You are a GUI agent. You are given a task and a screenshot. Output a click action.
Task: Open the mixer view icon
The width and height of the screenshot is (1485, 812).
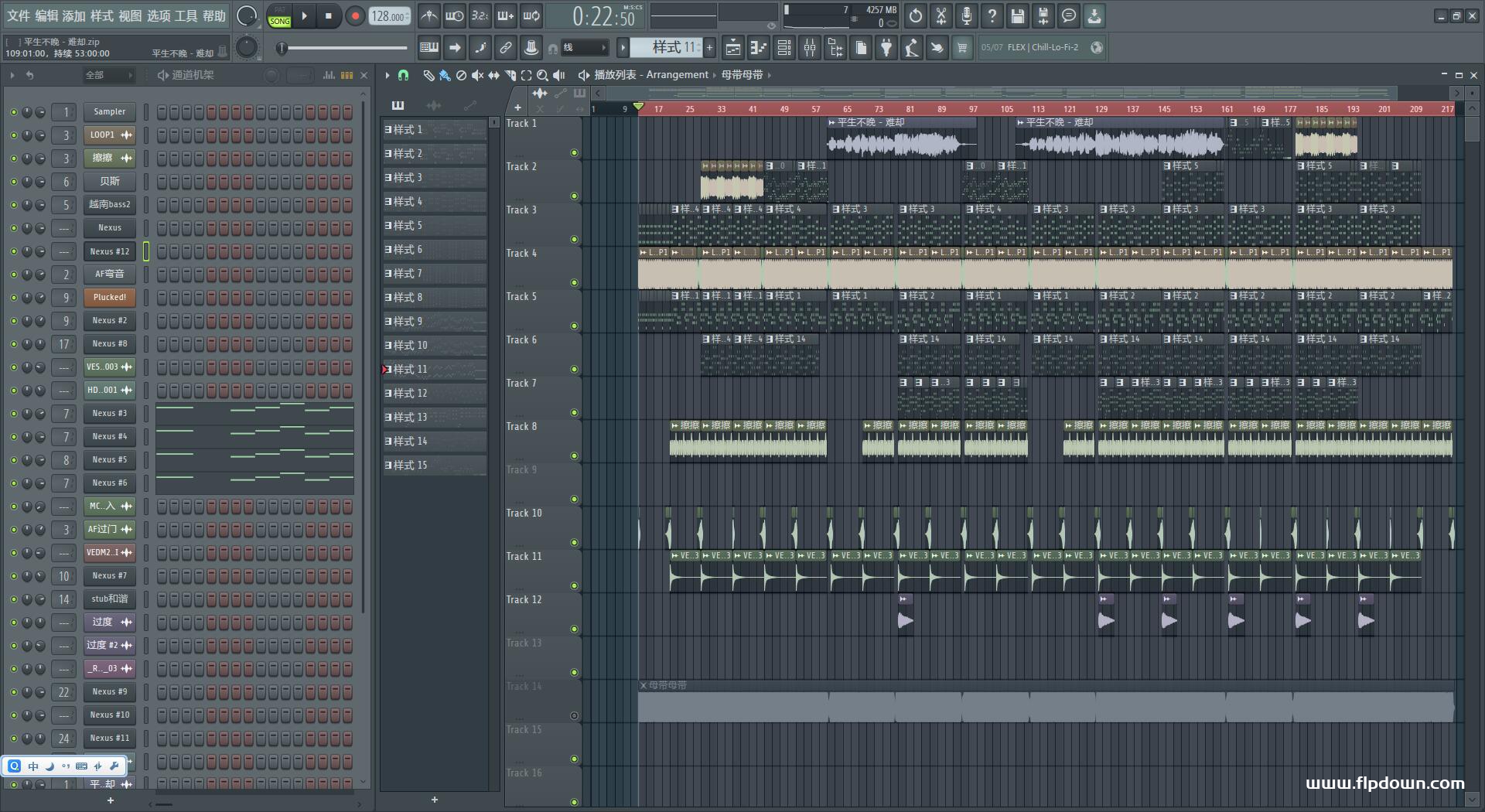pyautogui.click(x=810, y=48)
